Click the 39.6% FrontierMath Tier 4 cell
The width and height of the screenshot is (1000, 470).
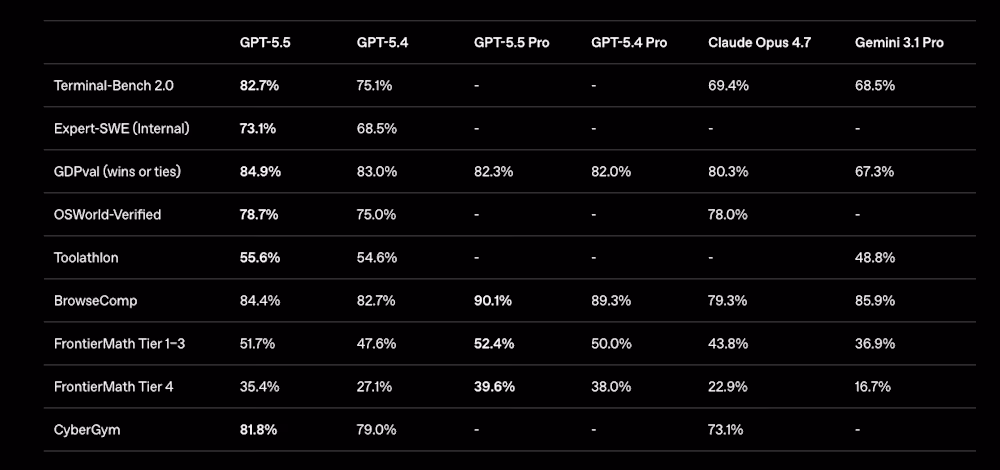point(494,387)
